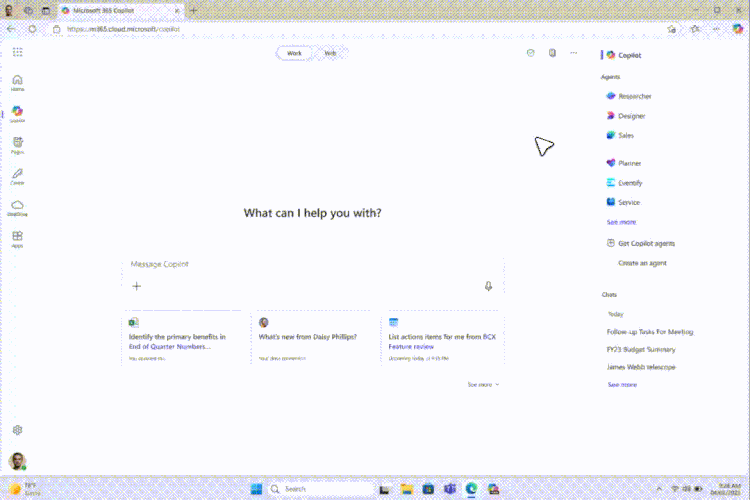Viewport: 750px width, 500px height.
Task: Show hidden system tray icons chevron
Action: [659, 489]
